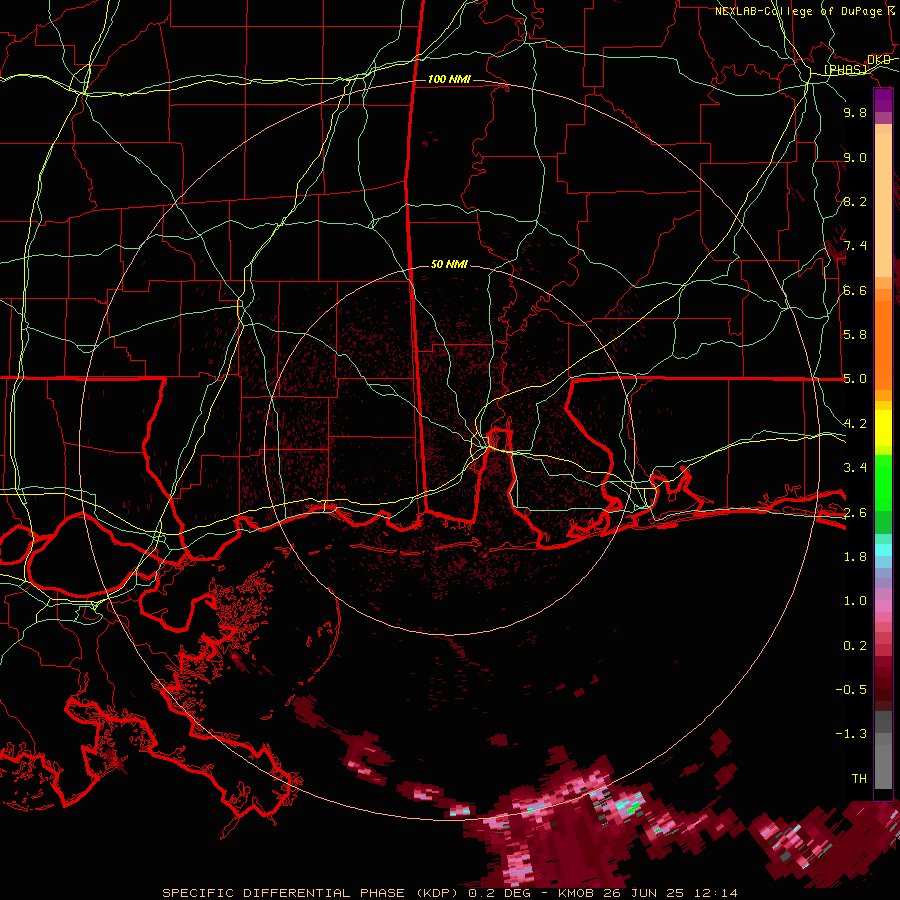The width and height of the screenshot is (900, 900).
Task: Click the "-1.3" color scale value
Action: (851, 734)
